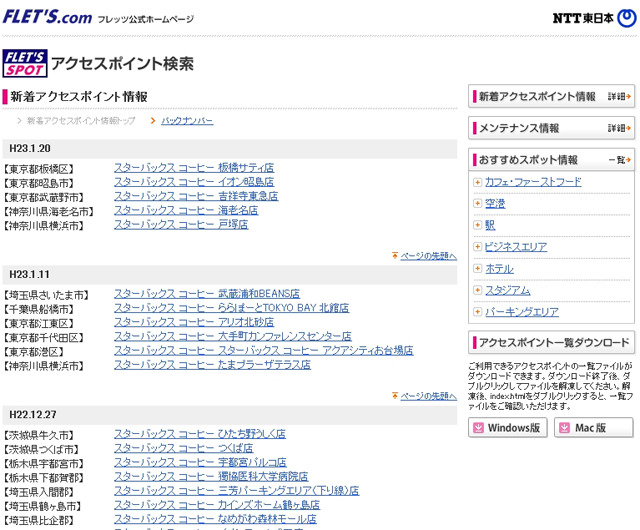This screenshot has height=530, width=640.
Task: Open スターバックス 板橋サティ店 link
Action: (x=194, y=168)
